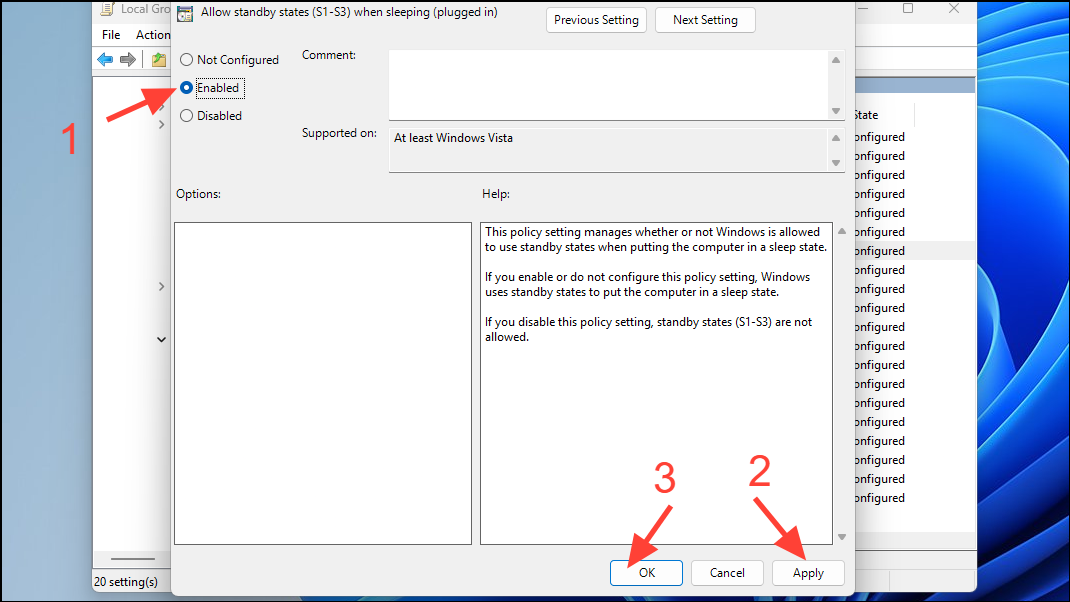Click the Next Setting button

click(705, 19)
